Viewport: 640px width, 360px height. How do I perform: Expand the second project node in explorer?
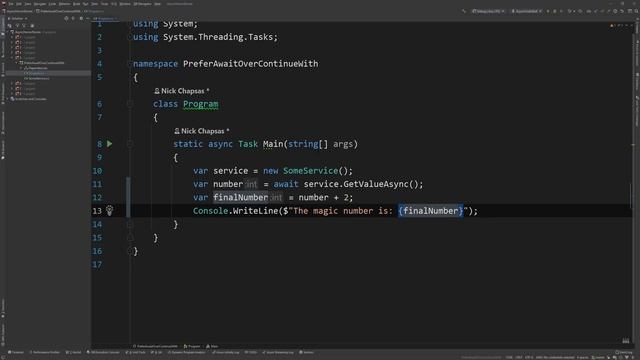pyautogui.click(x=12, y=42)
